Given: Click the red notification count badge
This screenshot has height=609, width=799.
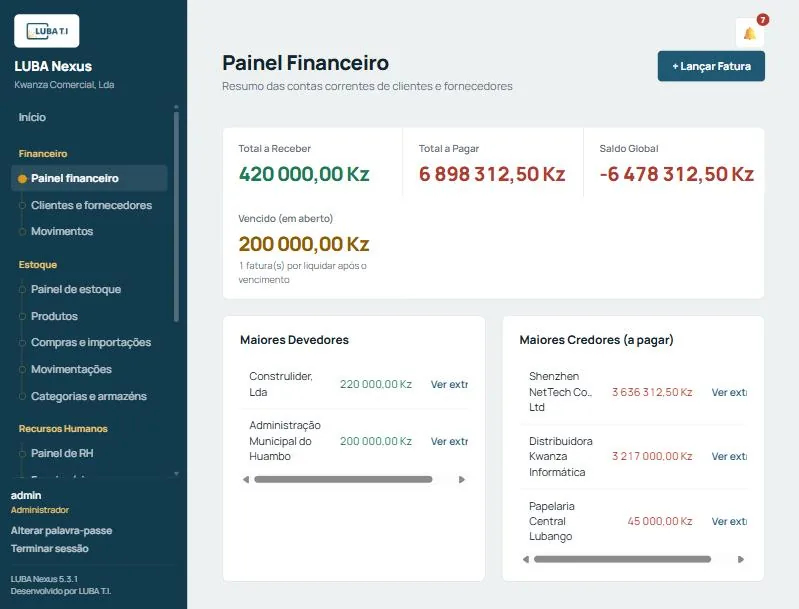Looking at the screenshot, I should [x=762, y=20].
